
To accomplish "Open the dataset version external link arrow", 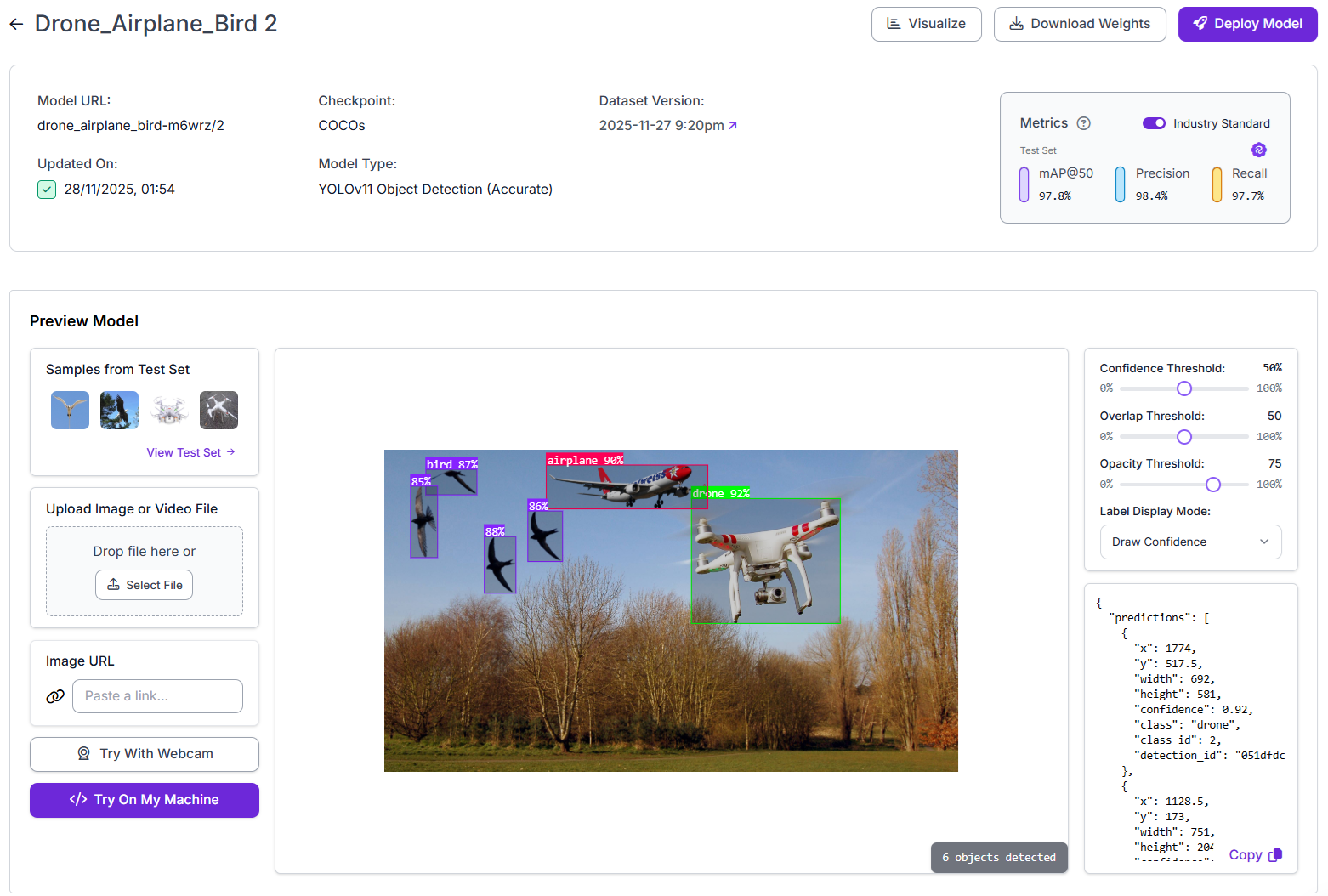I will (x=733, y=125).
